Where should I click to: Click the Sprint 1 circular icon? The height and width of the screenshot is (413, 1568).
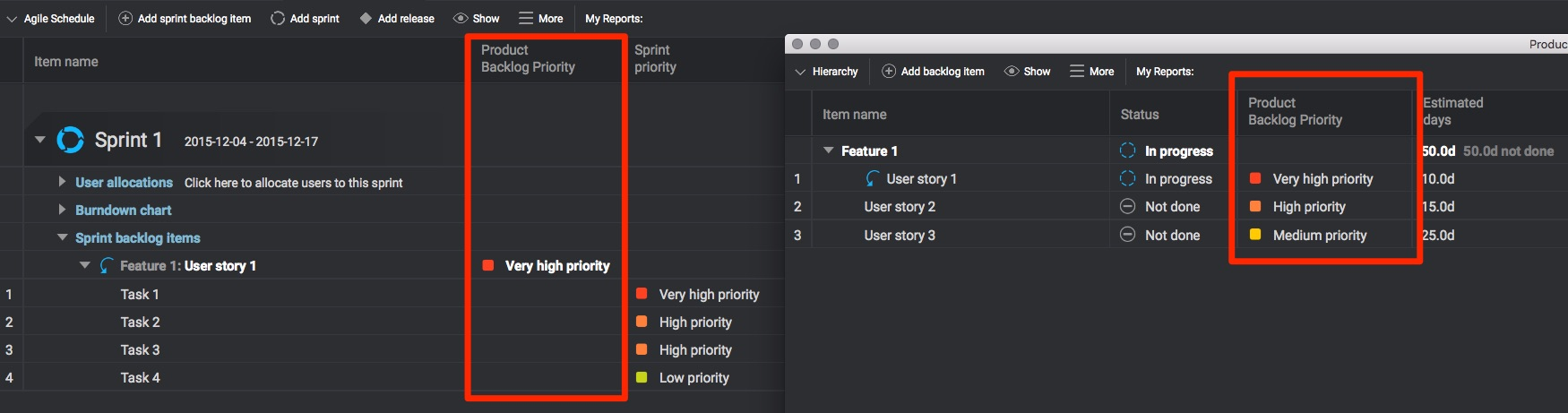point(70,140)
